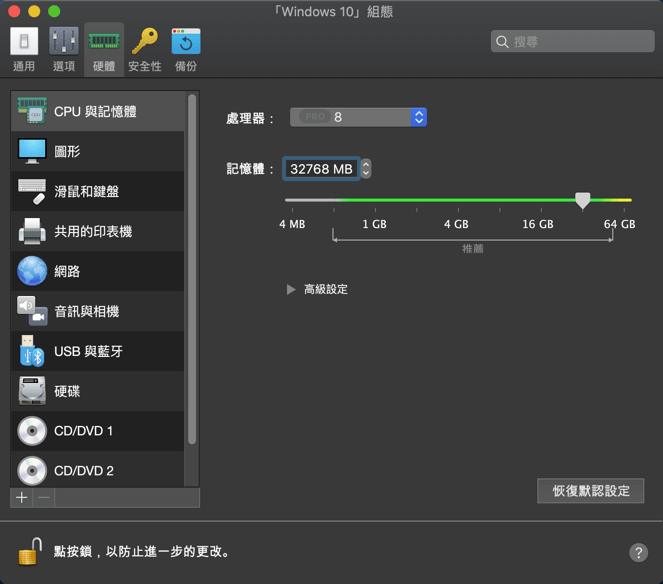Expand the 高級設定 disclosure triangle
This screenshot has width=663, height=584.
tap(291, 290)
